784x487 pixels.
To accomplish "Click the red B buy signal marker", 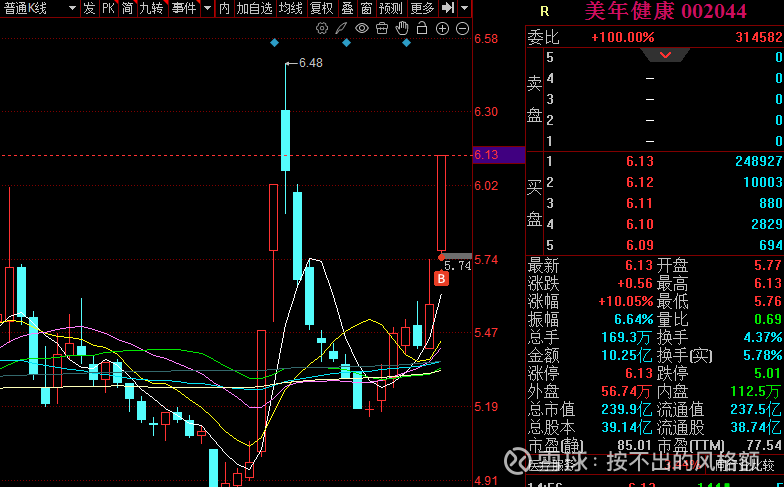I will (441, 279).
